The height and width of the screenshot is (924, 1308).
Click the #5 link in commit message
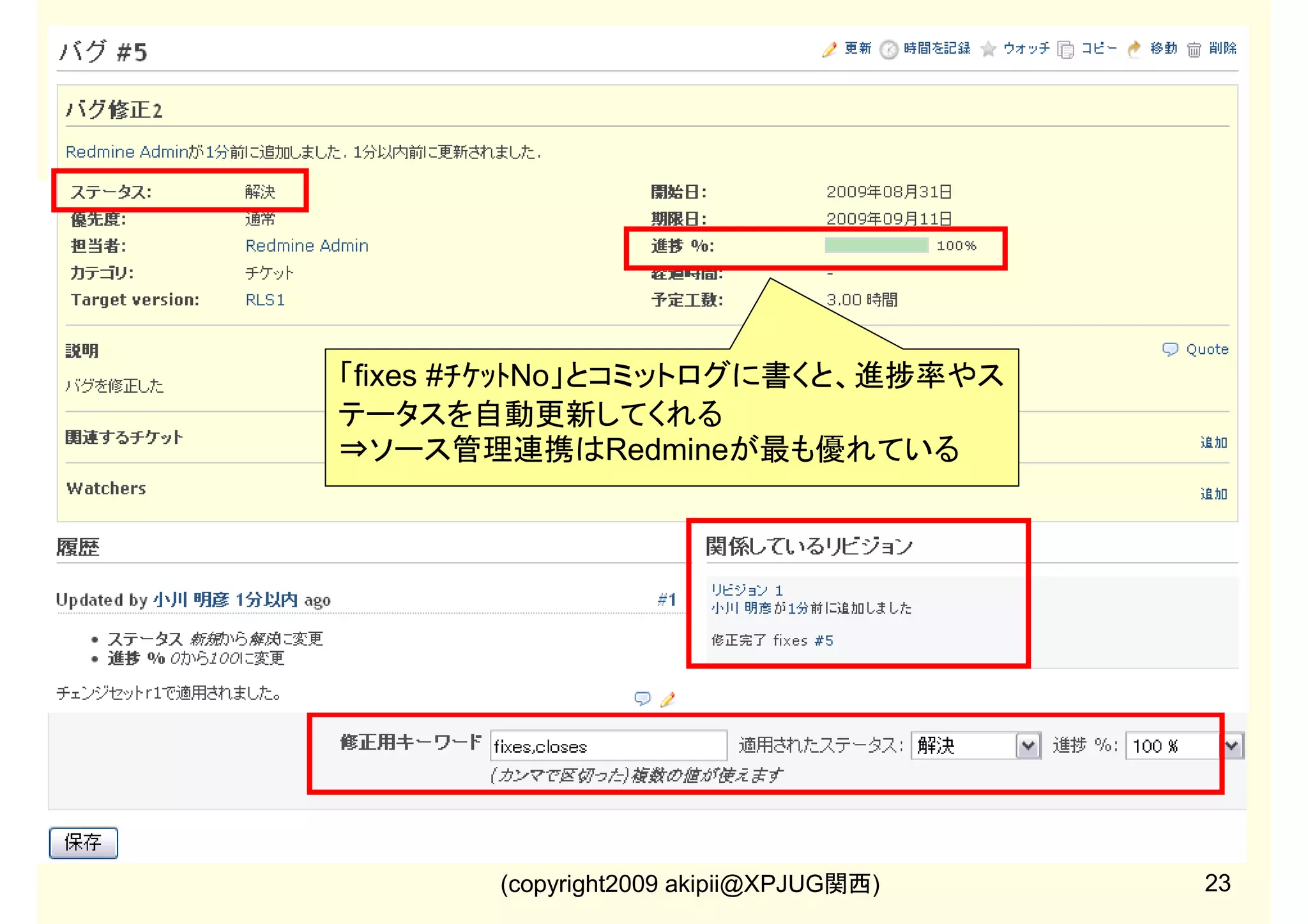point(824,640)
